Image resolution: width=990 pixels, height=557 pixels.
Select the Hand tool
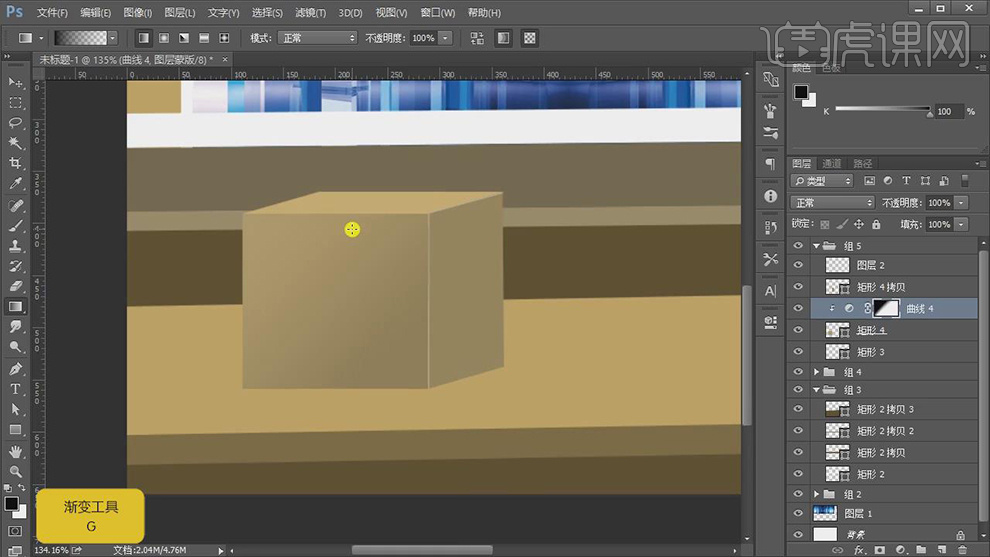point(15,452)
